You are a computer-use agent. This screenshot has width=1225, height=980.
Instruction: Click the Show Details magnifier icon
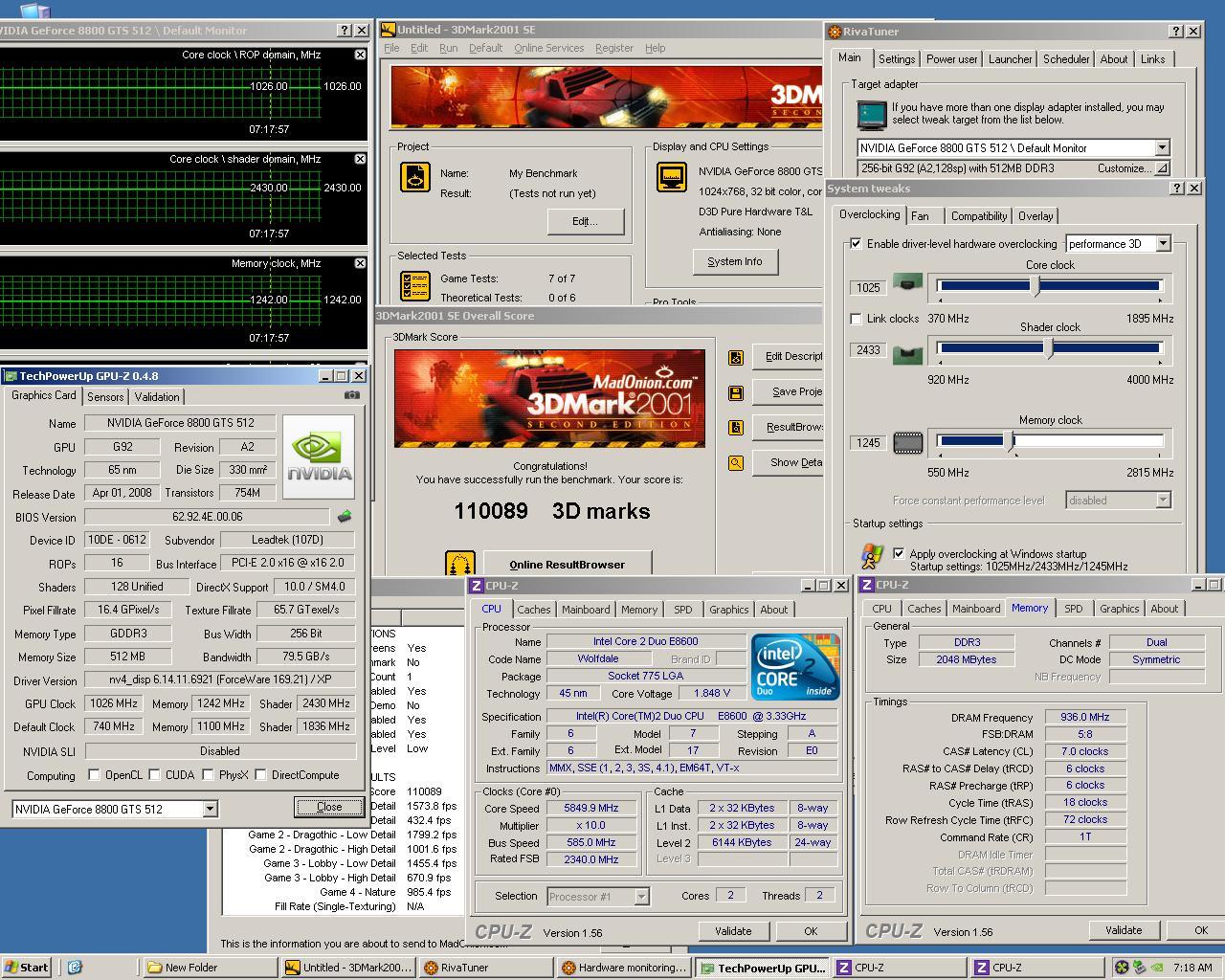[736, 463]
